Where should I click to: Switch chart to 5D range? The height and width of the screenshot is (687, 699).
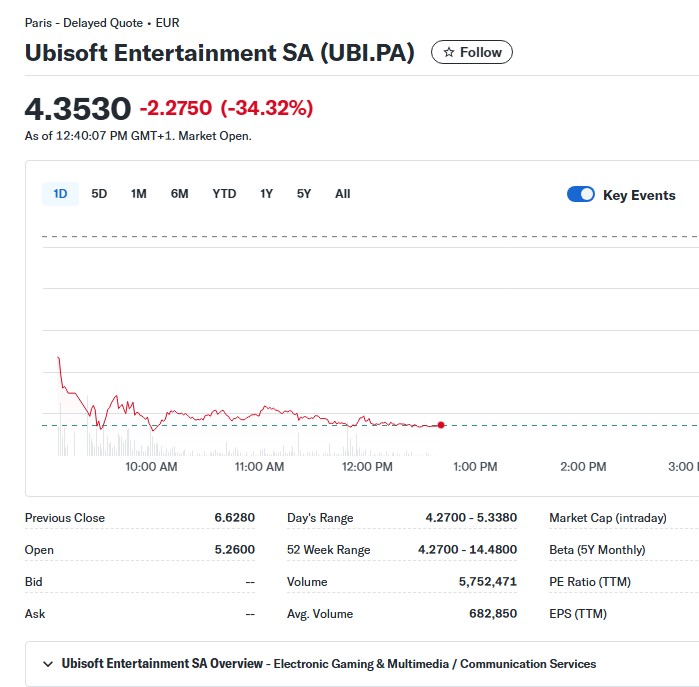[x=99, y=194]
